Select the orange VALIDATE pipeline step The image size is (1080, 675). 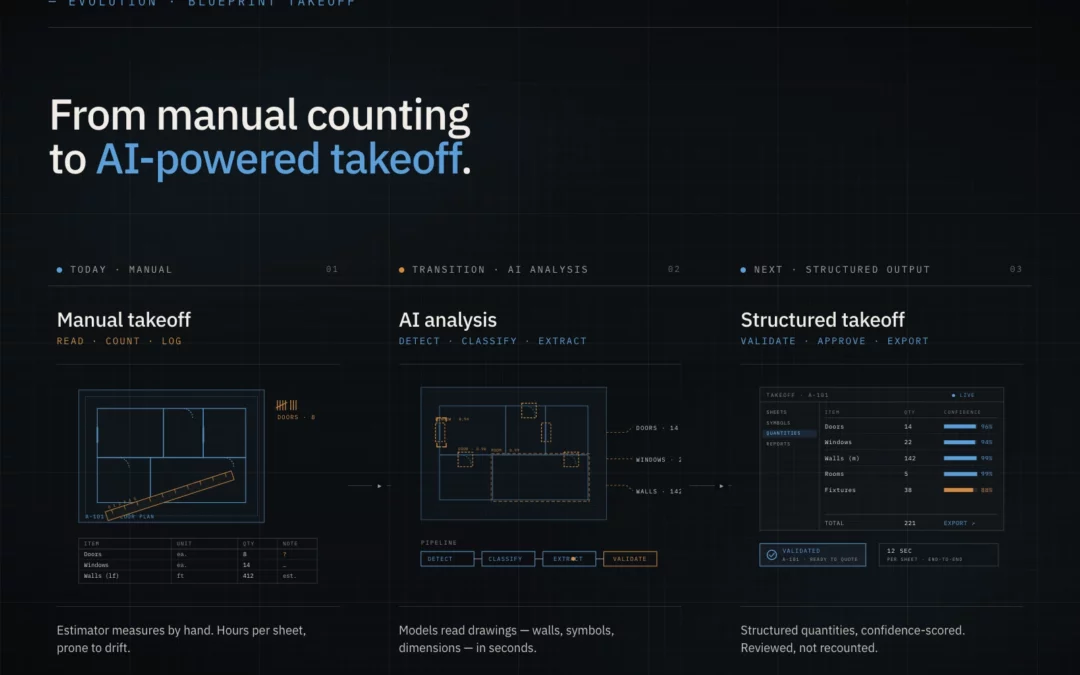pyautogui.click(x=630, y=559)
